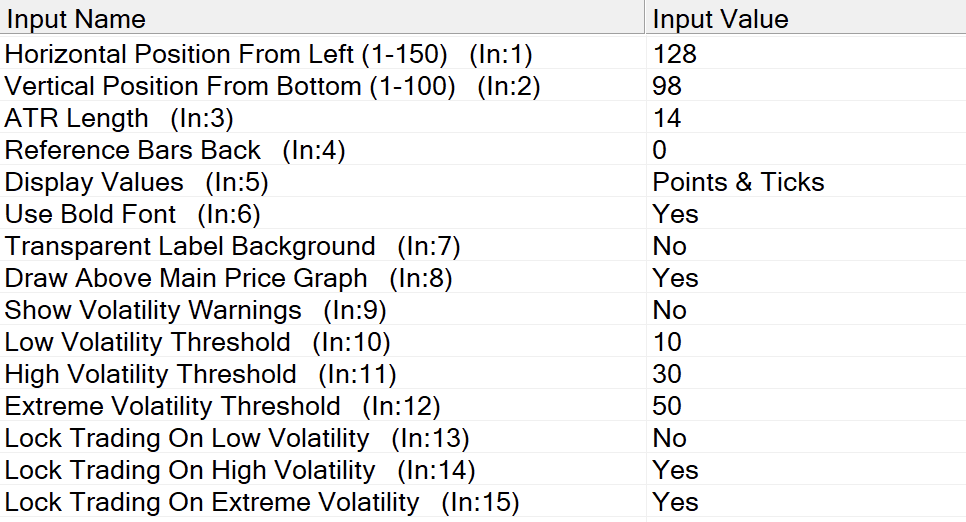The width and height of the screenshot is (966, 522).
Task: Open Show Volatility Warnings value dropdown
Action: (x=670, y=310)
